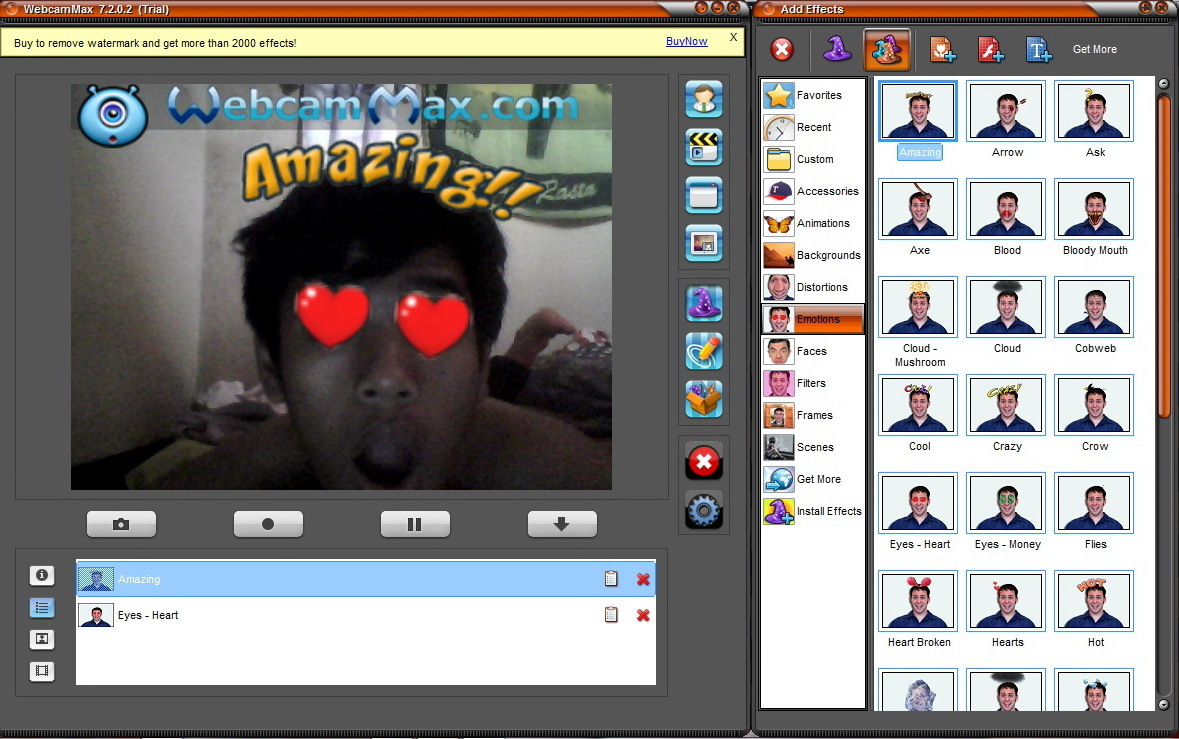Click the effects panel scrollbar up arrow

[x=1164, y=83]
